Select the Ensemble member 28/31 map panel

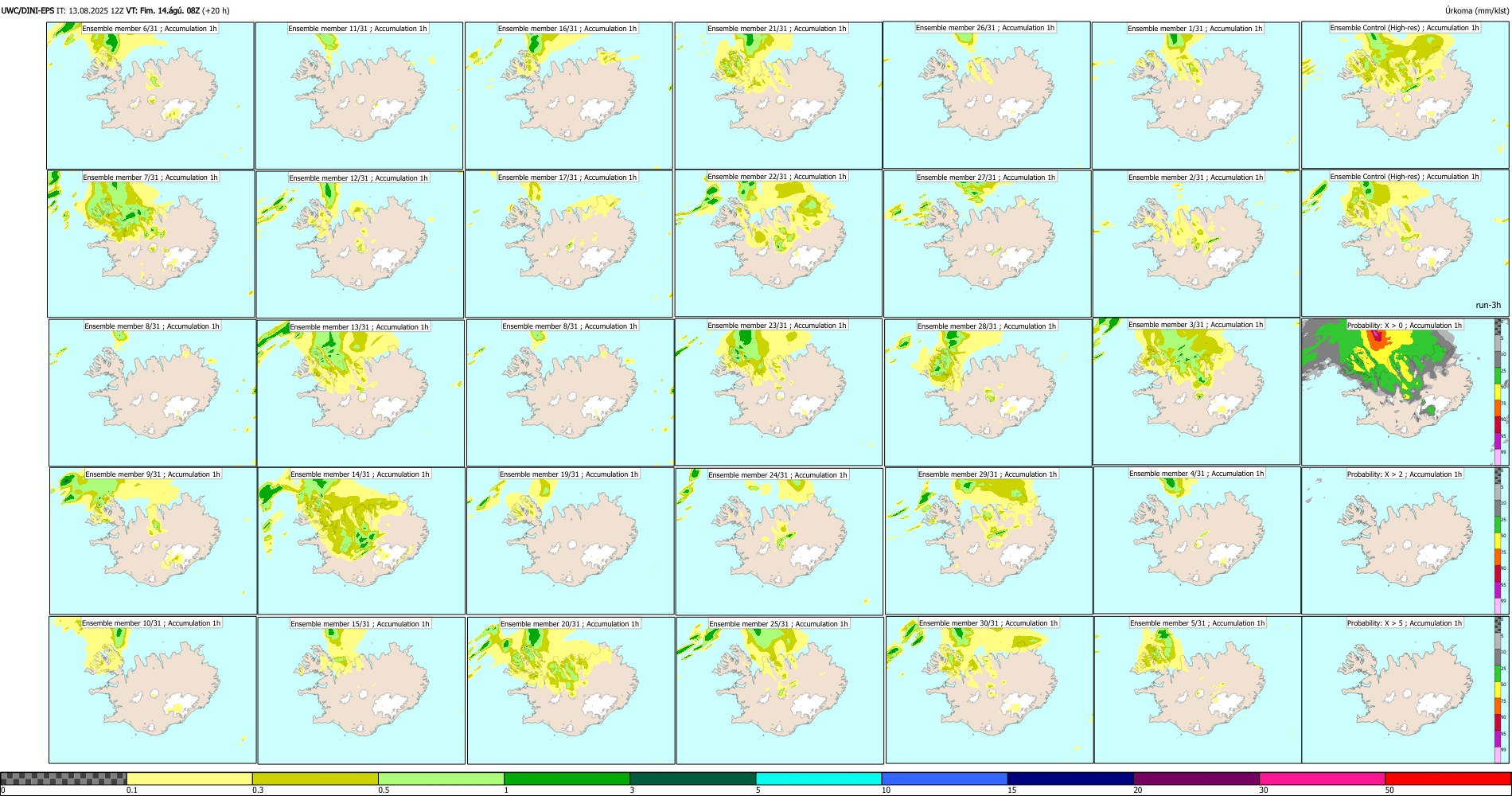(x=988, y=392)
